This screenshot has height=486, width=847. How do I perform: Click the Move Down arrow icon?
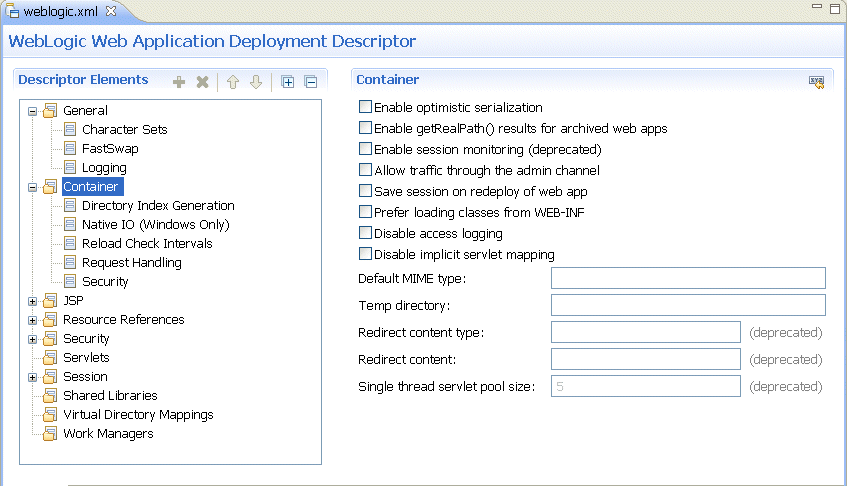[256, 82]
